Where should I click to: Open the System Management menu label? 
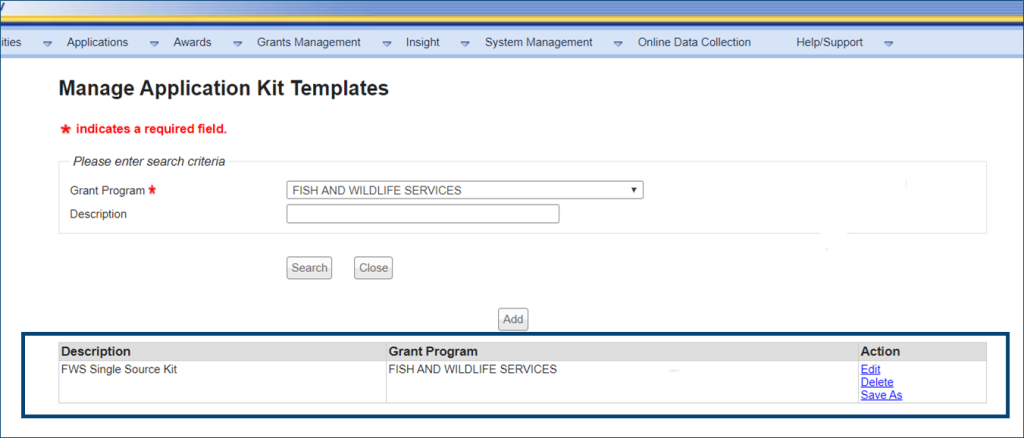[x=538, y=42]
